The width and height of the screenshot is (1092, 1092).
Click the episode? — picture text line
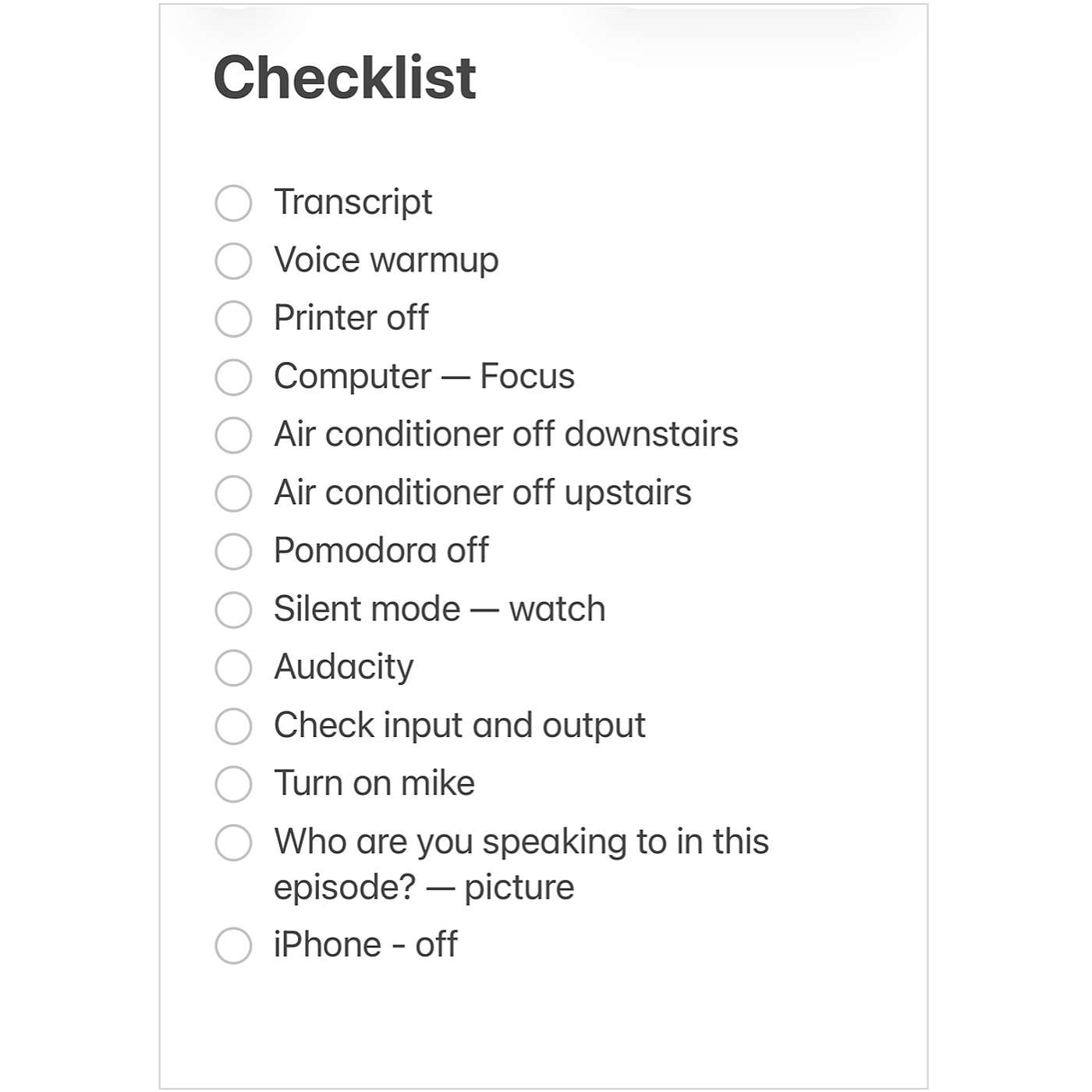[424, 888]
